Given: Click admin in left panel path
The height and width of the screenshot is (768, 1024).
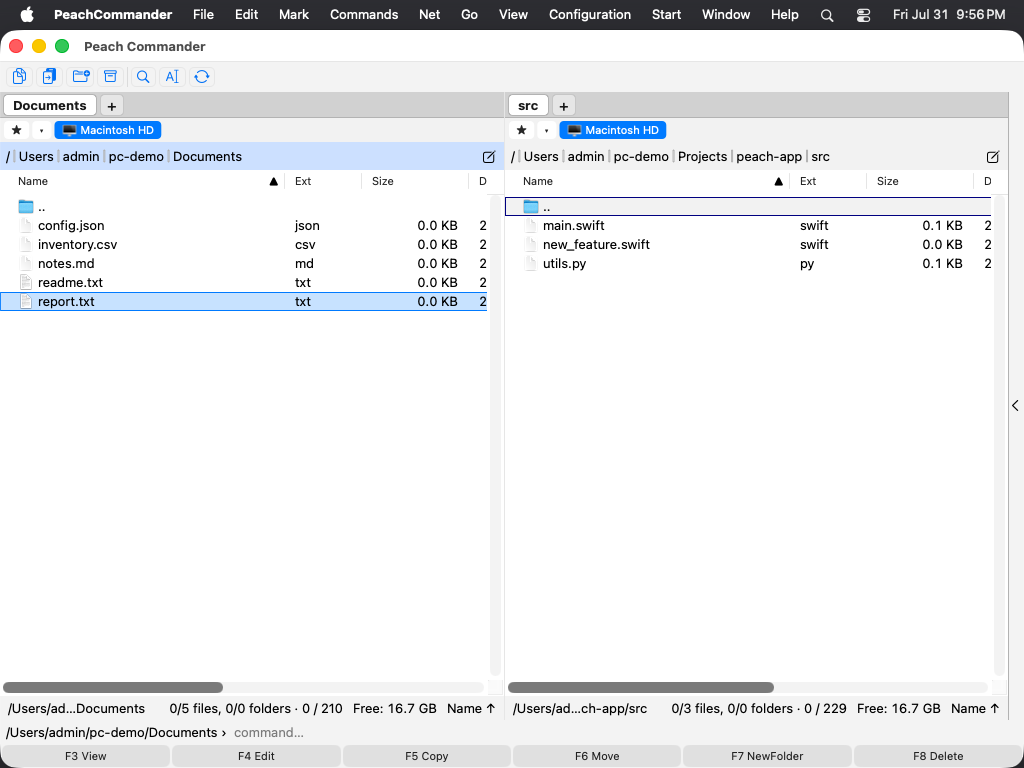Looking at the screenshot, I should tap(81, 157).
